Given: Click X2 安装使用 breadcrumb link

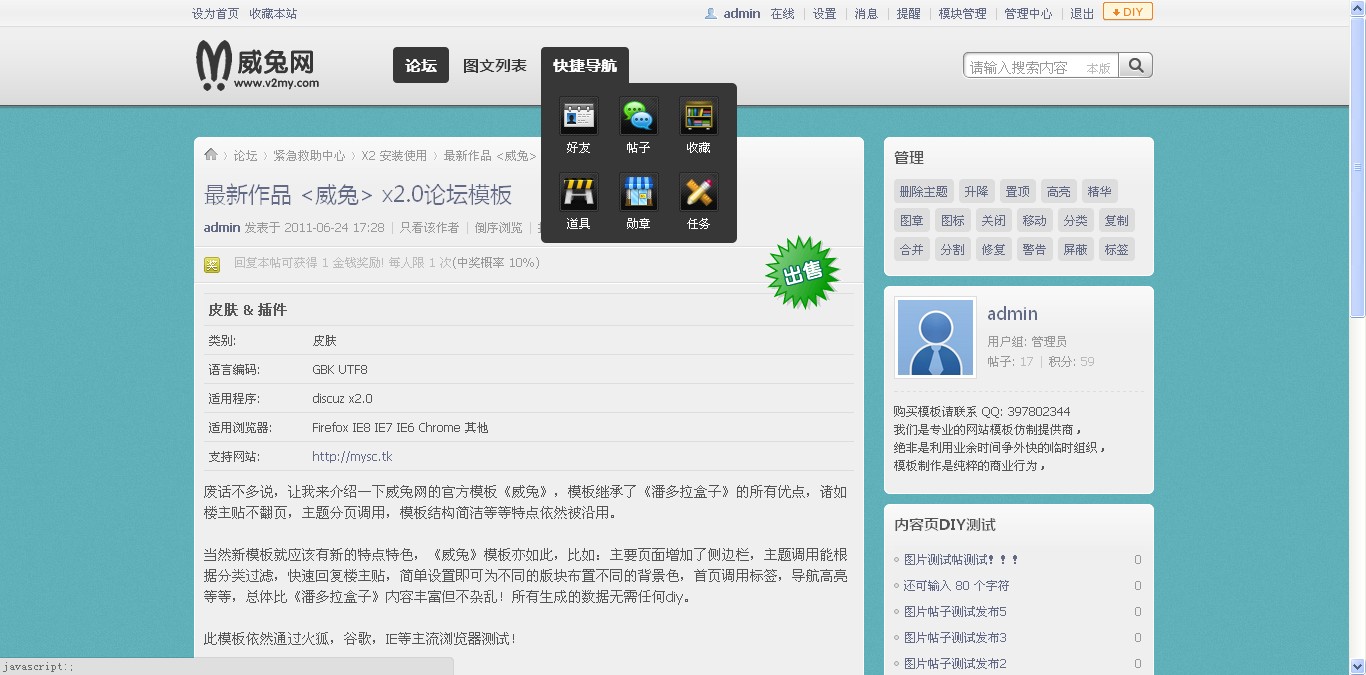Looking at the screenshot, I should 394,156.
